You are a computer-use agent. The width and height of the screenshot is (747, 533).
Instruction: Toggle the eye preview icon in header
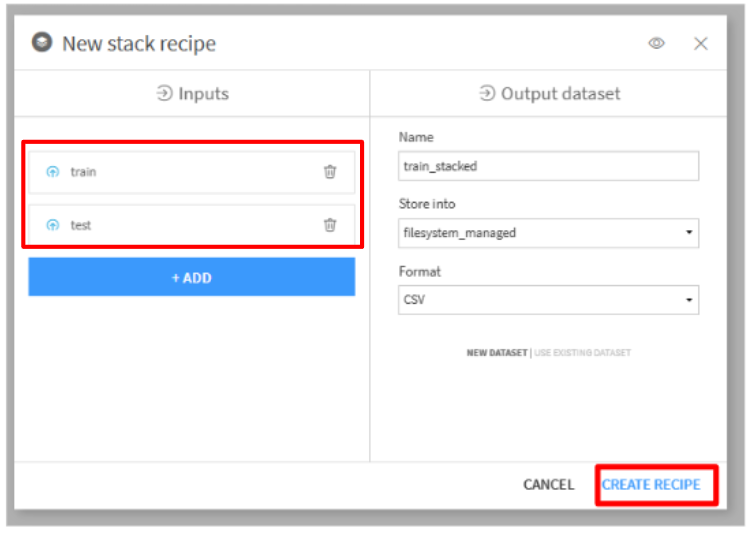pos(656,43)
